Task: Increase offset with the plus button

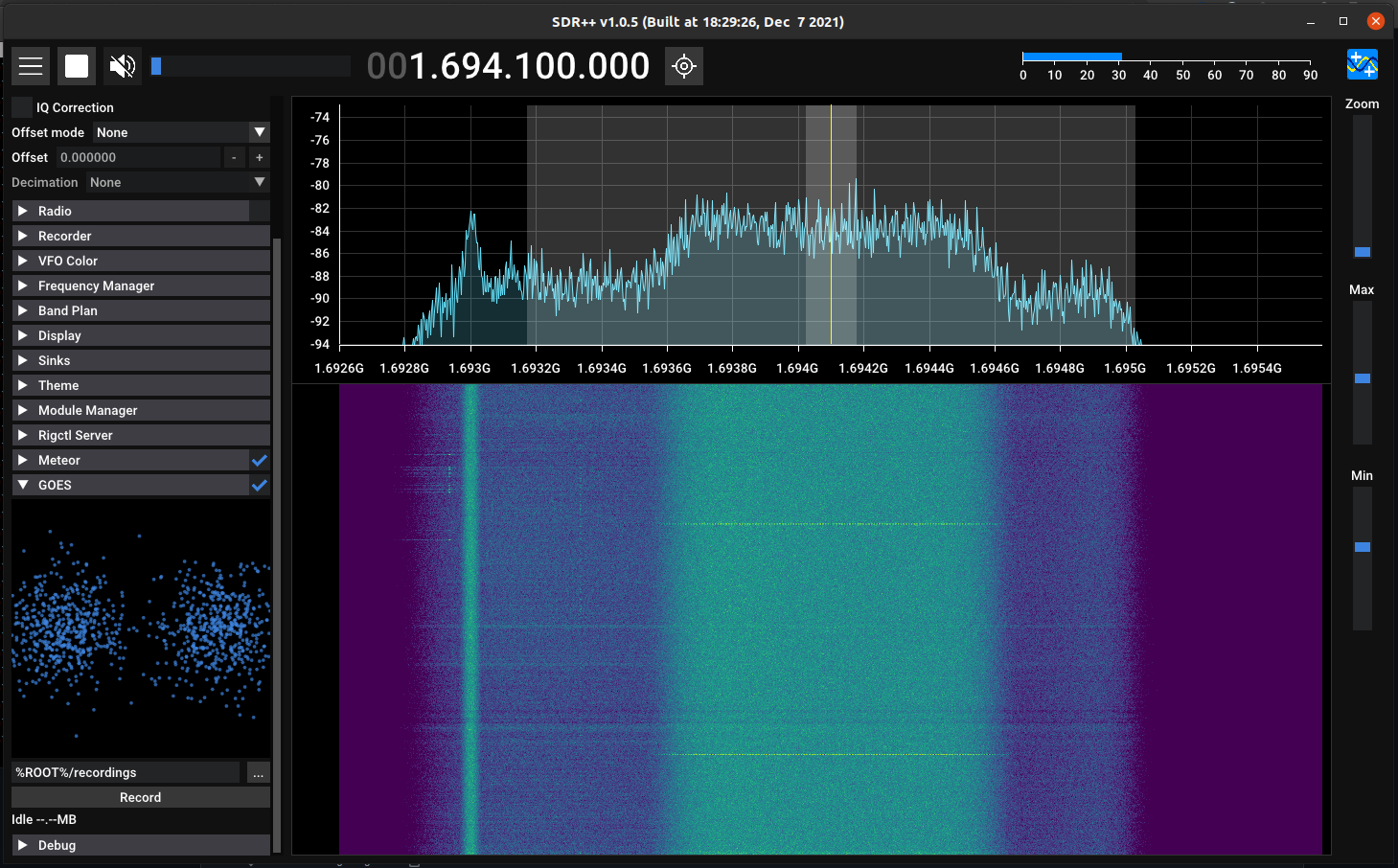Action: click(259, 157)
